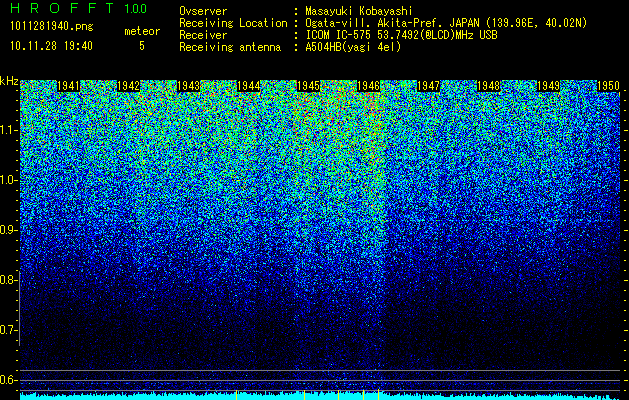Select the 1947 time marker

428,86
